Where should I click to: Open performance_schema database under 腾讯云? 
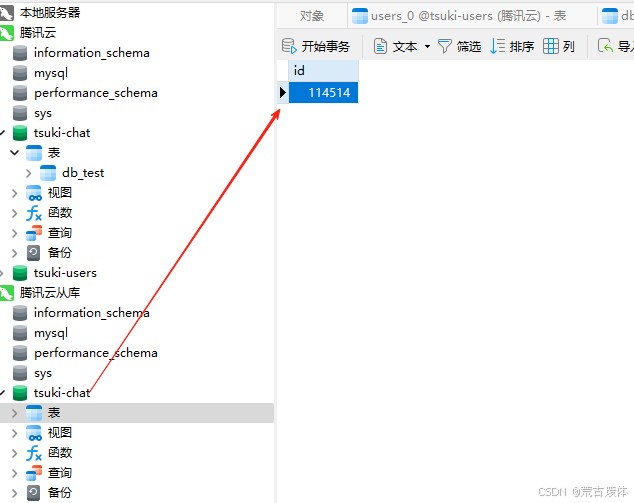[96, 93]
